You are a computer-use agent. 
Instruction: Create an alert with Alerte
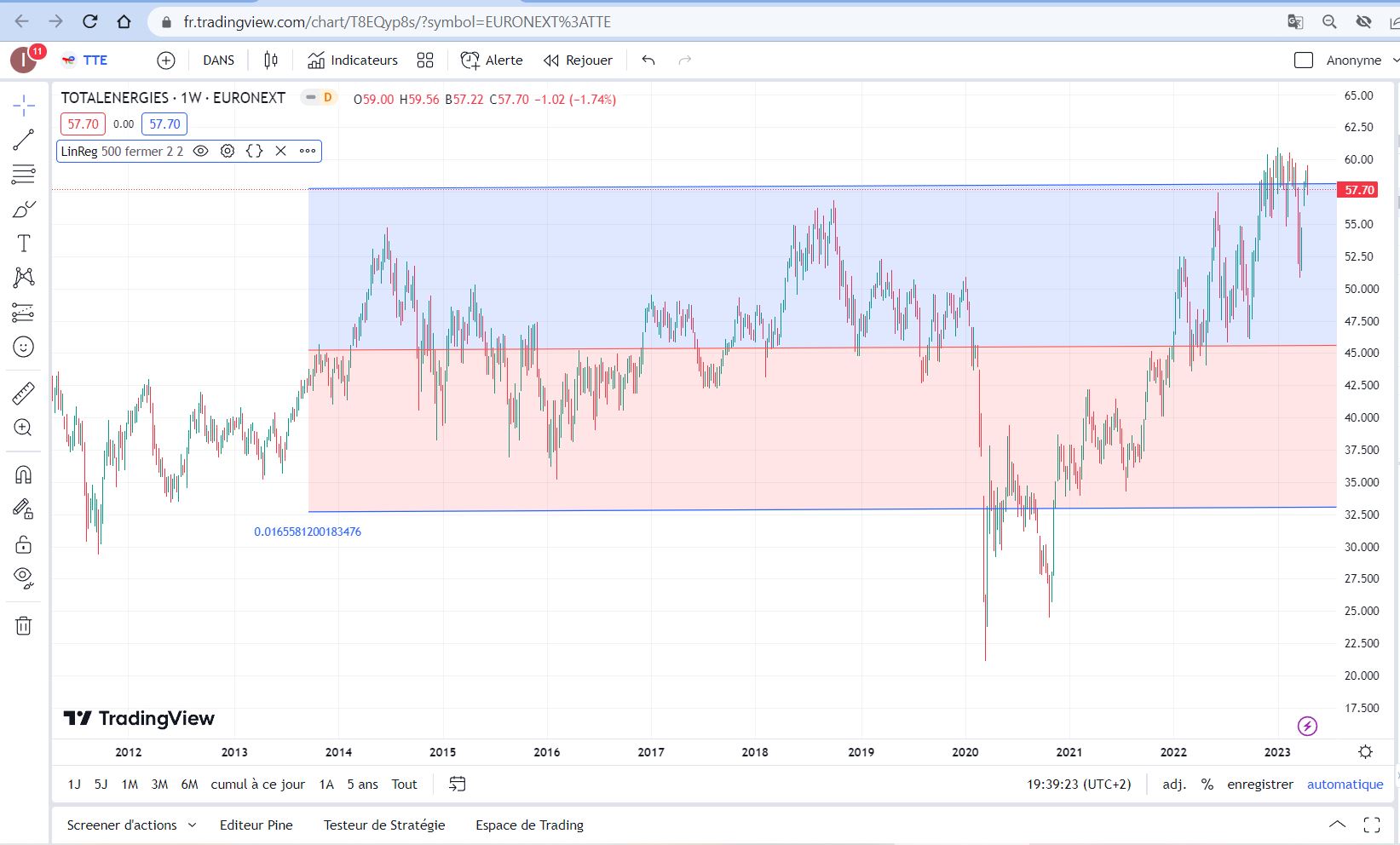(492, 60)
